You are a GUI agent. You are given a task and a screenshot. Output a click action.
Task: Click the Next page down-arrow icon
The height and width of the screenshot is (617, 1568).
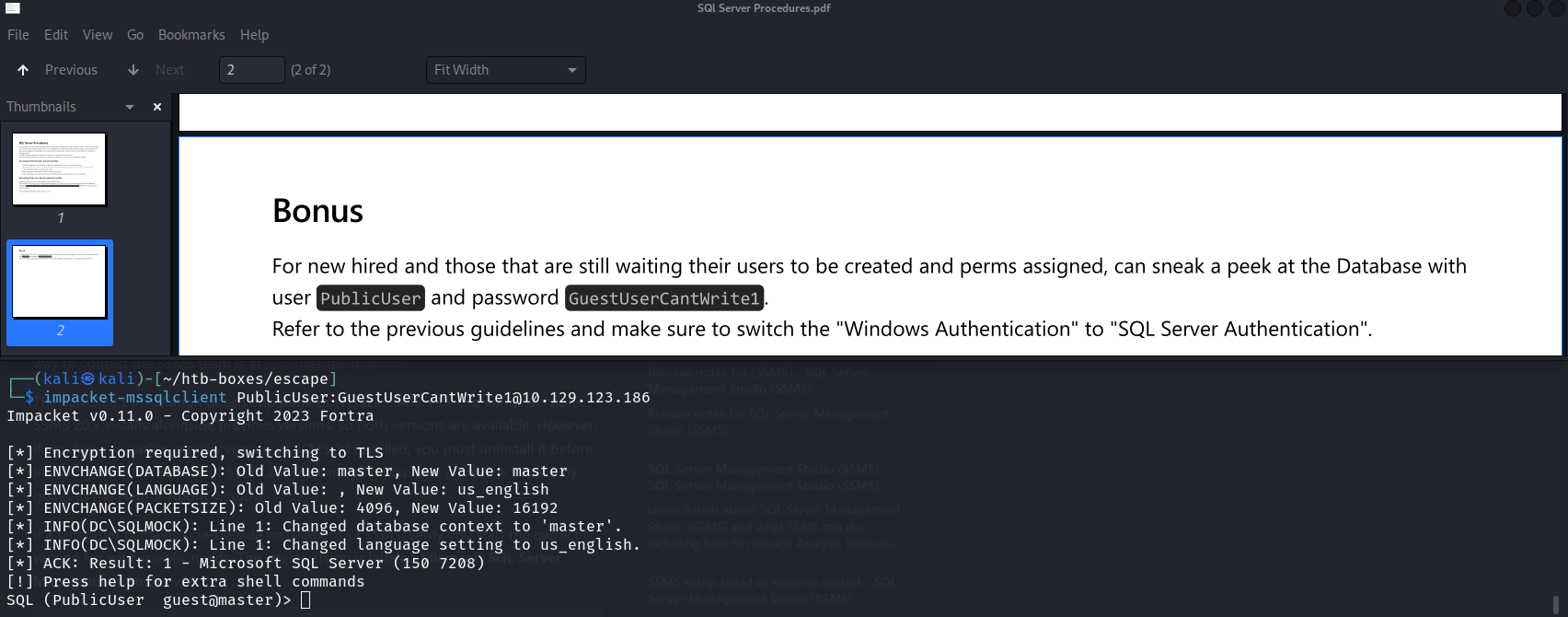[133, 70]
